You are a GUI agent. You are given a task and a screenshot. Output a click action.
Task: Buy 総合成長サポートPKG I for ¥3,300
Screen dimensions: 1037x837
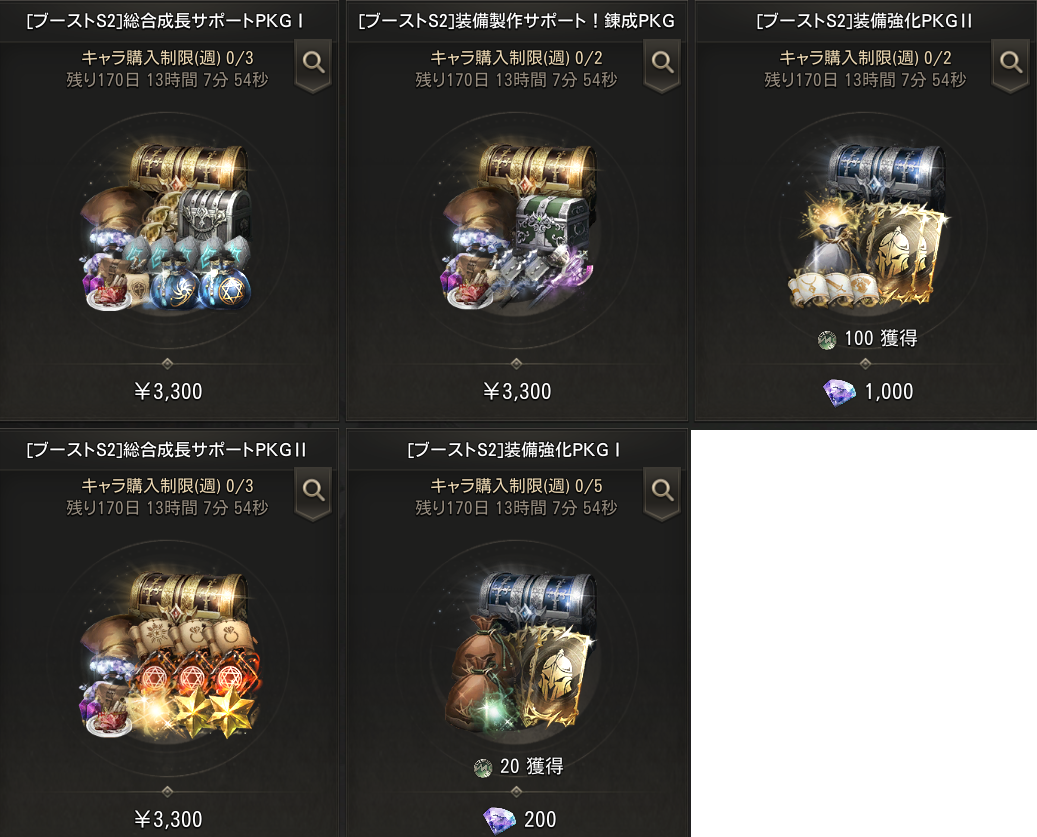(168, 391)
